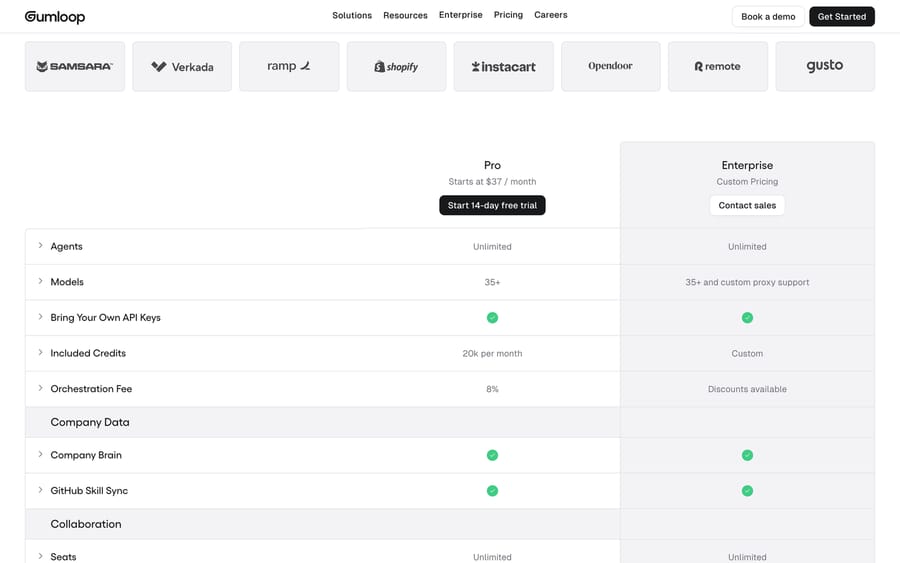Expand the Included Credits row chevron

40,352
